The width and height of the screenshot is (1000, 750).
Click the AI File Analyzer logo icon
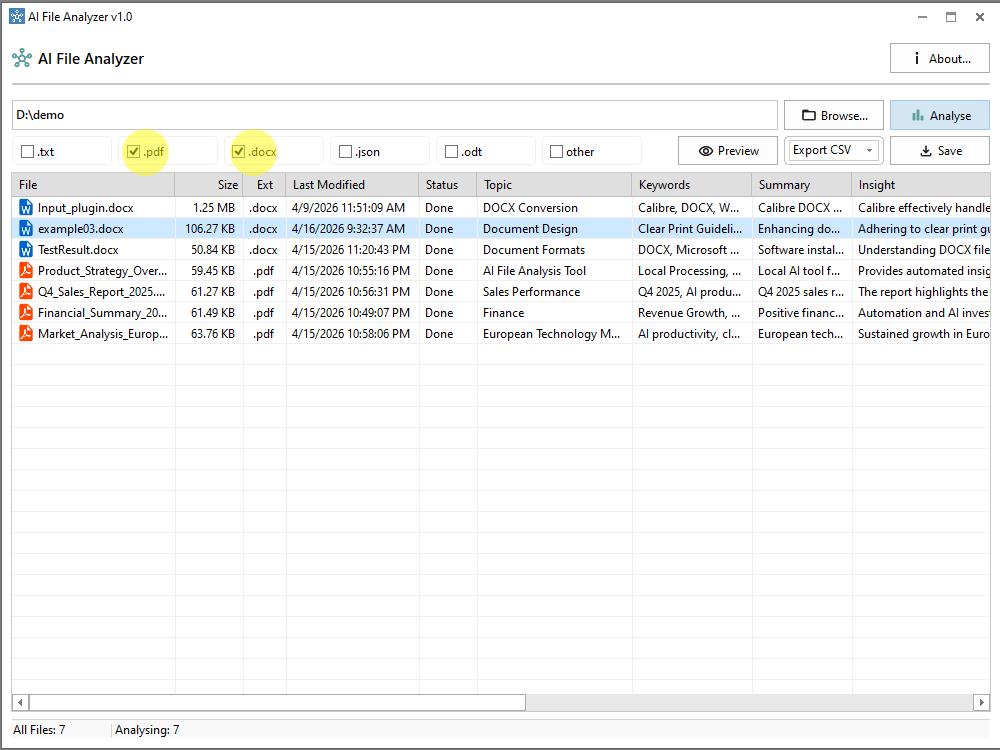click(x=22, y=59)
